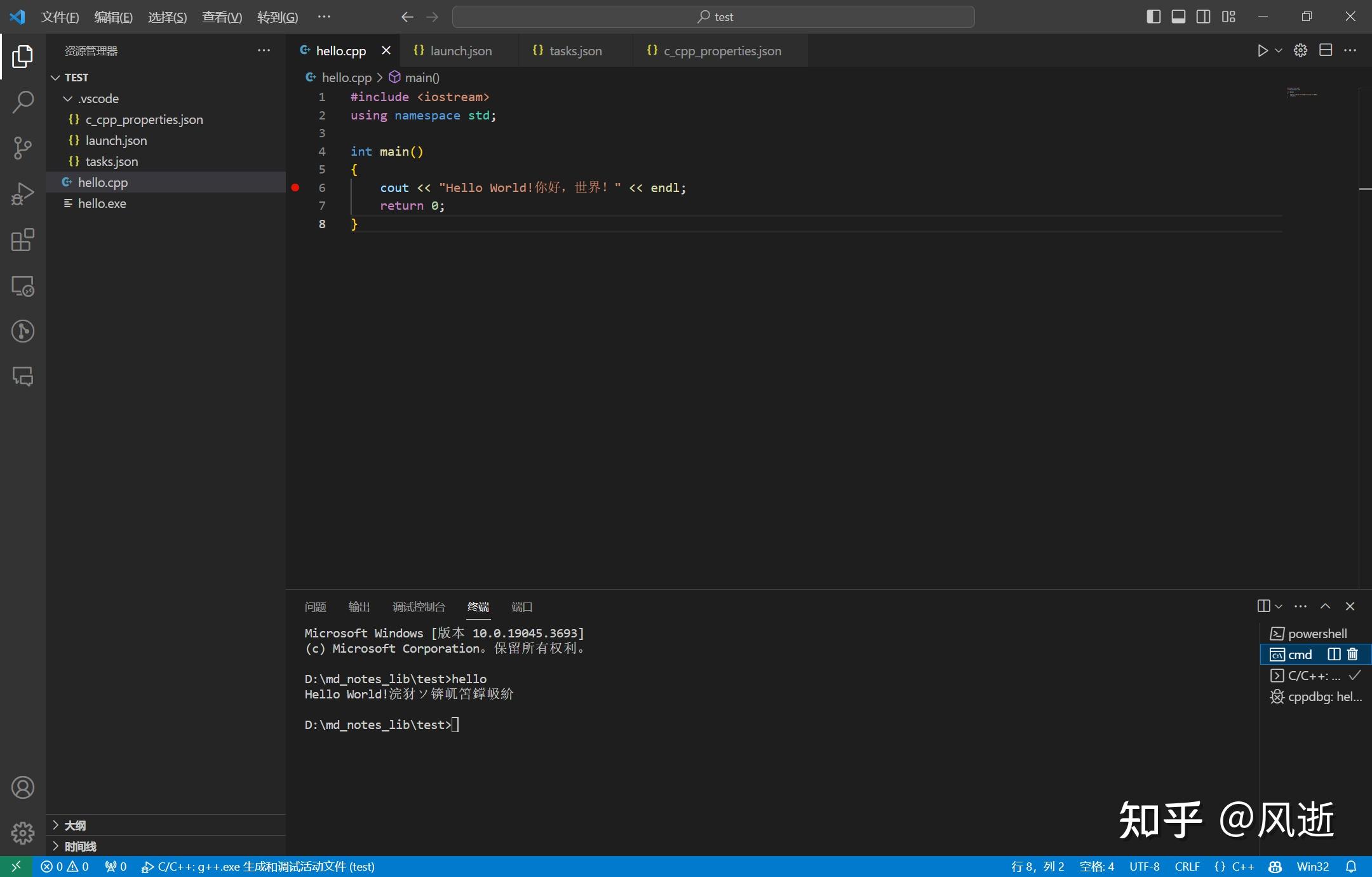Collapse the TEST explorer tree
Screen dimensions: 1372x877
pyautogui.click(x=55, y=77)
